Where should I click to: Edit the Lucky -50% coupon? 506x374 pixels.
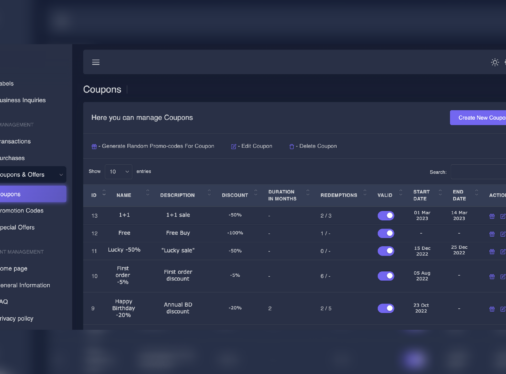click(x=503, y=251)
